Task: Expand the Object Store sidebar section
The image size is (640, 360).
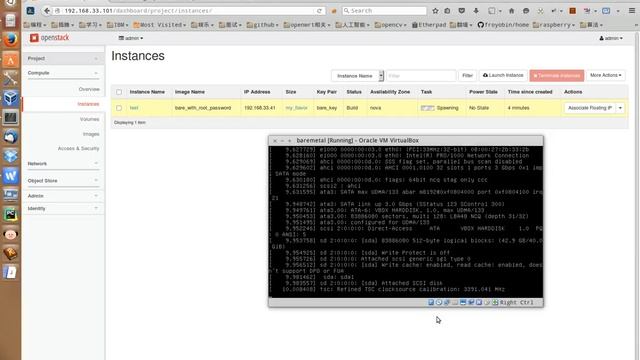Action: click(x=63, y=181)
